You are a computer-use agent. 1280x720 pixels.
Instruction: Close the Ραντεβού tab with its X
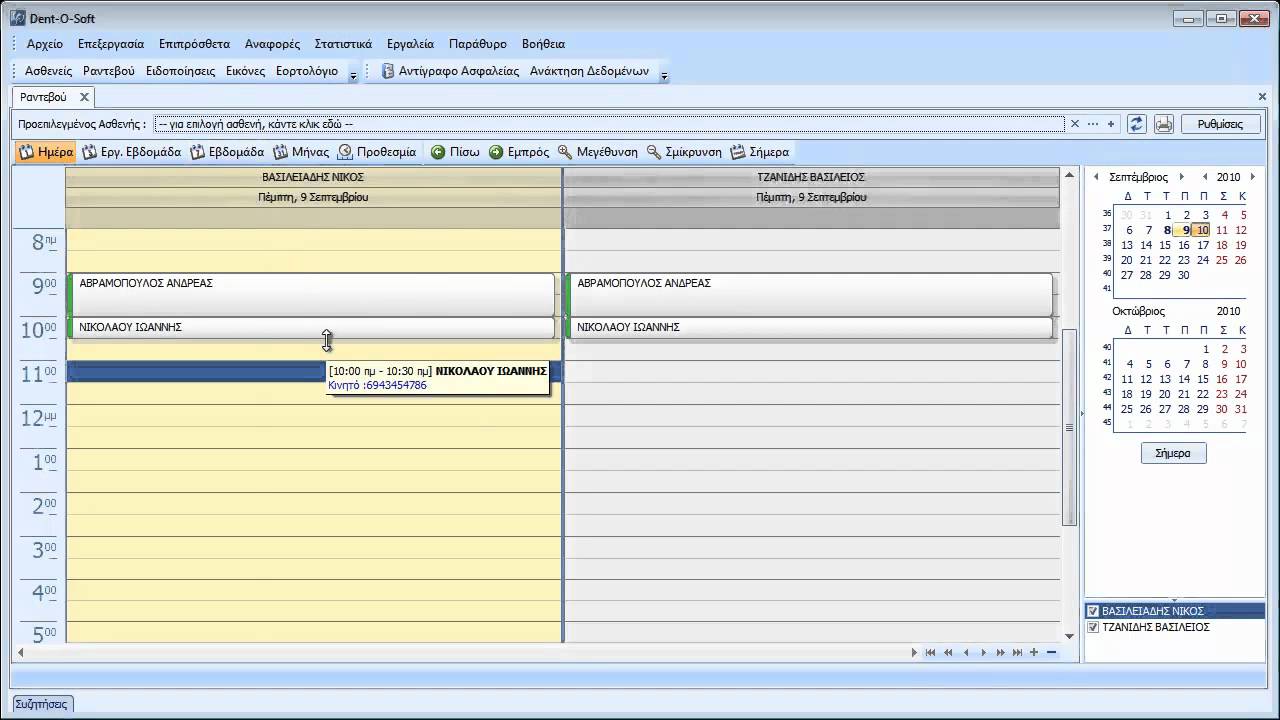tap(85, 97)
